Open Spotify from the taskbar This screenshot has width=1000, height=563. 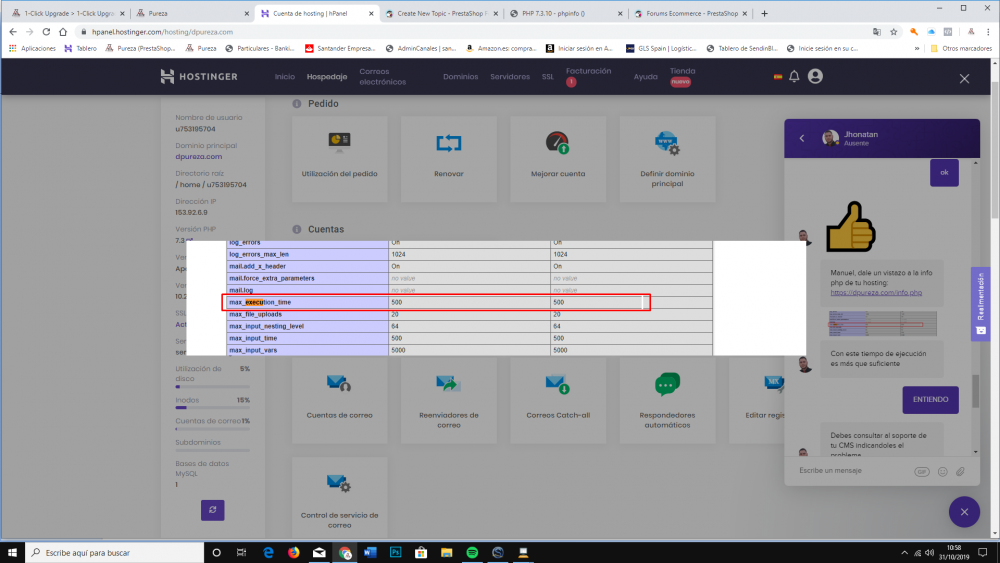coord(472,553)
